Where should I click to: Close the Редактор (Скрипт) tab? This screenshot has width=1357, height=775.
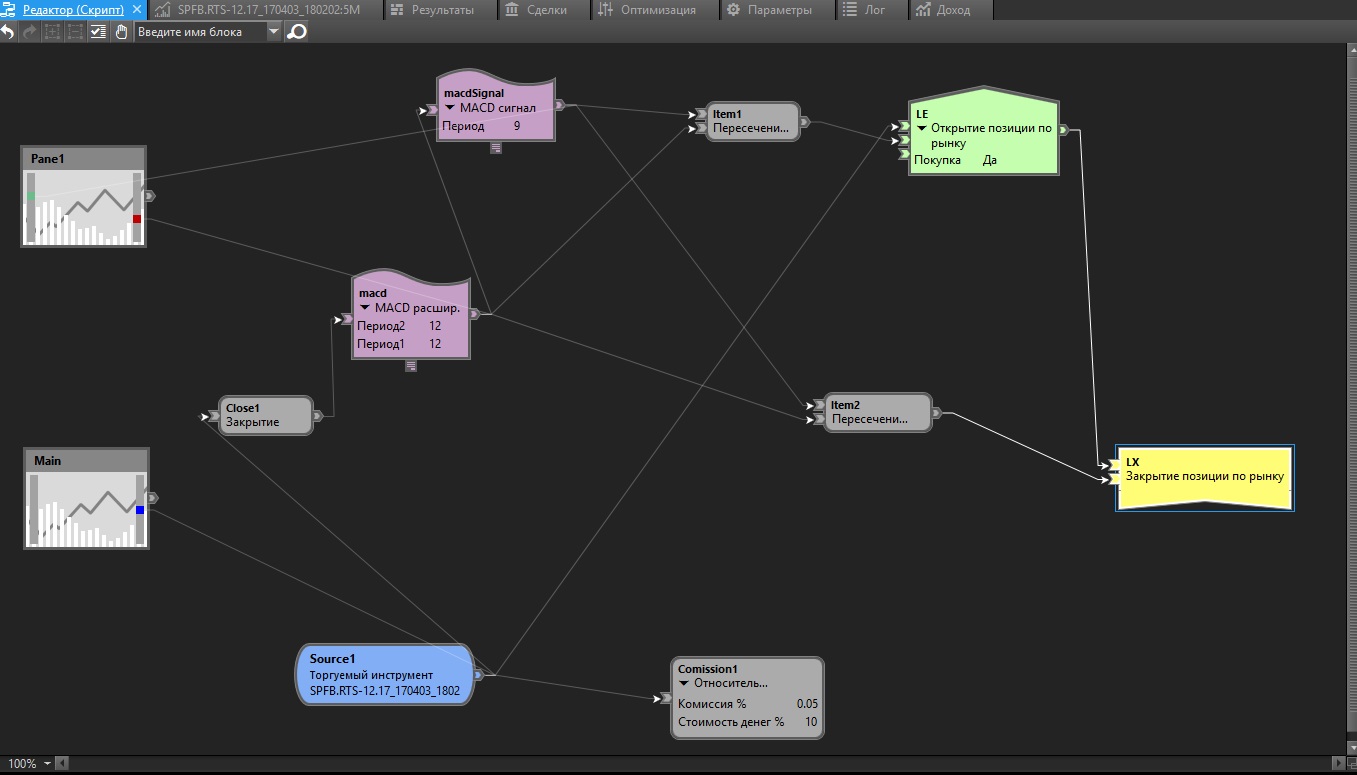(137, 10)
